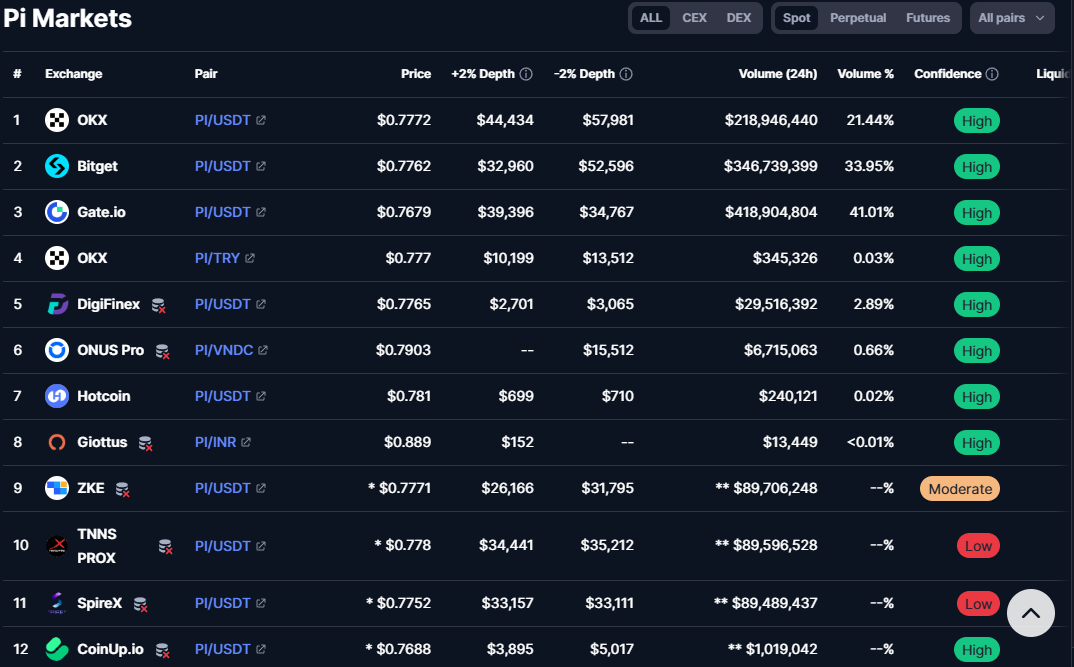Open the Hotcoin exchange logo
This screenshot has height=667, width=1074.
tap(57, 396)
